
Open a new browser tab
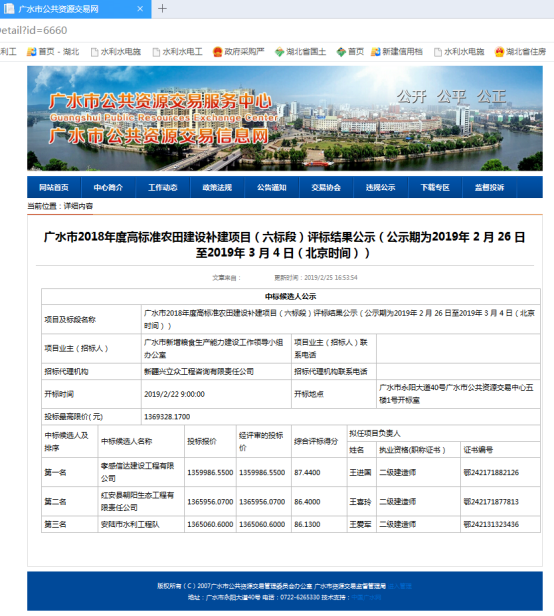tap(162, 9)
